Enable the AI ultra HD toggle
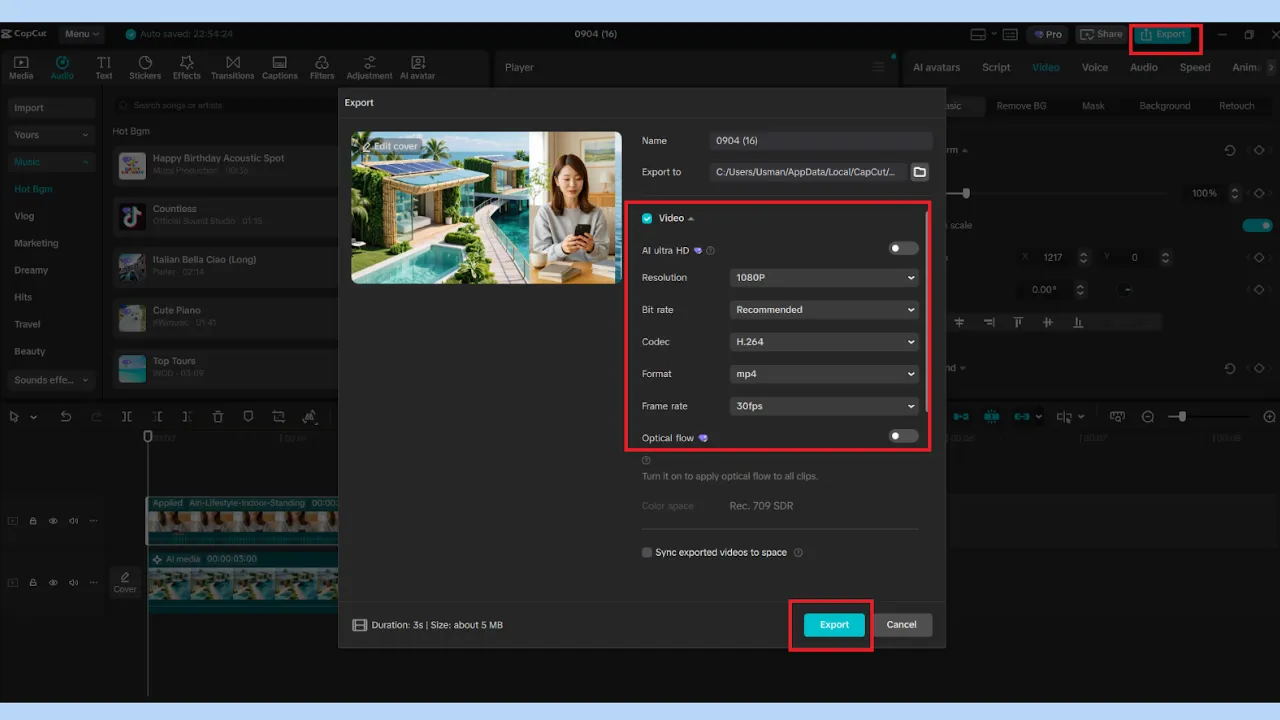 [902, 247]
